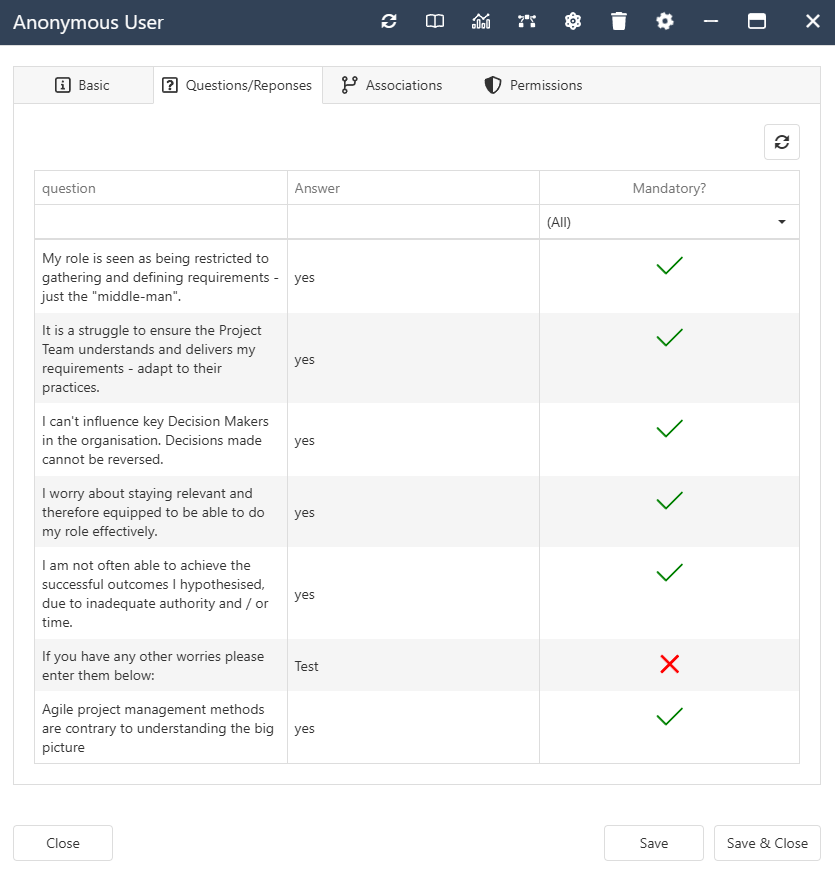Open the book/documentation icon in the toolbar

[434, 21]
